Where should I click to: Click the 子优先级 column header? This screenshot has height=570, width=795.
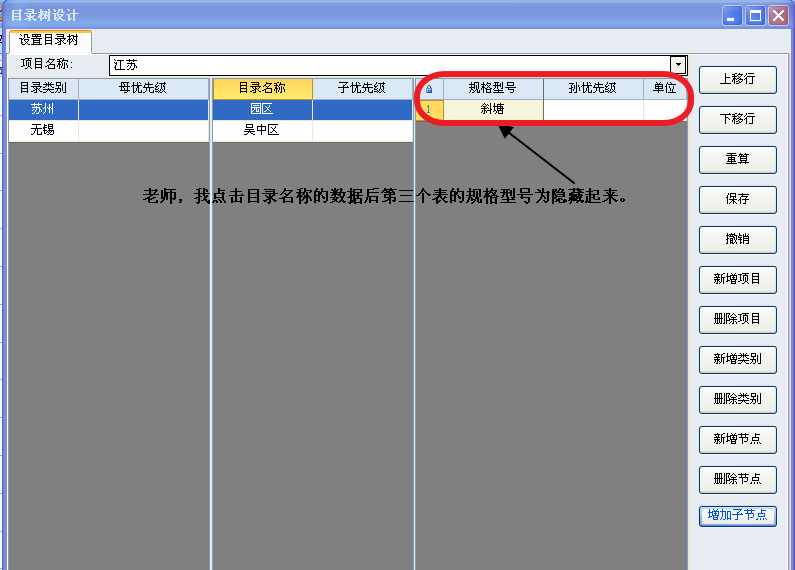362,89
